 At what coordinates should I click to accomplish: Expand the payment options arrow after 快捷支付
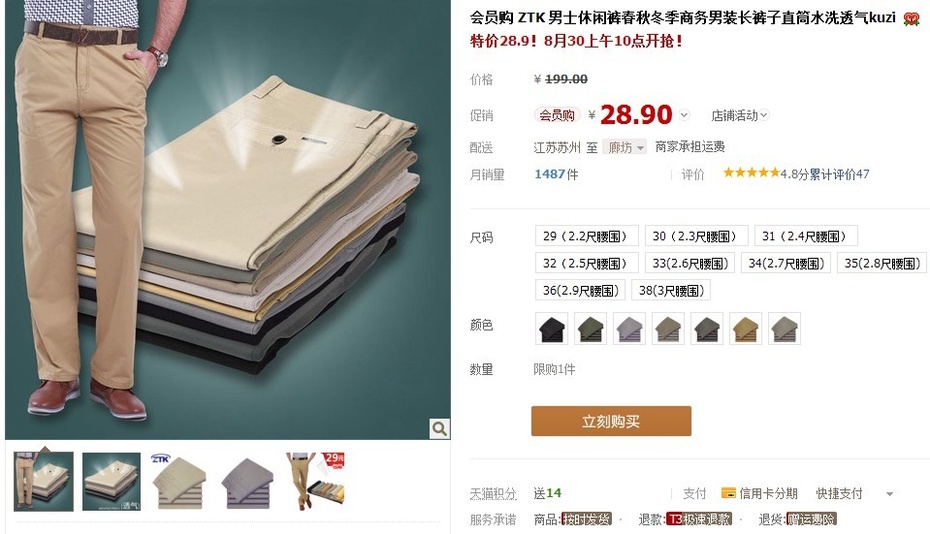coord(889,494)
